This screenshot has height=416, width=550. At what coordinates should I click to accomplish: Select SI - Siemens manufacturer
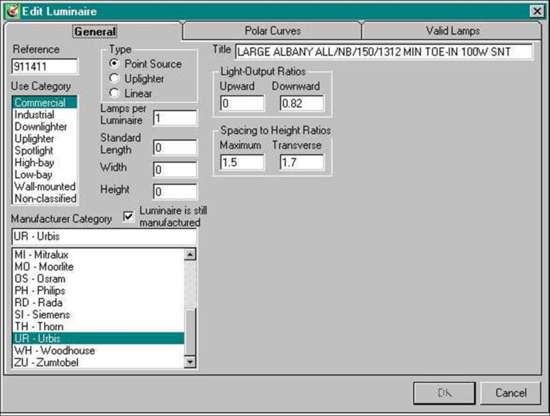[x=98, y=314]
